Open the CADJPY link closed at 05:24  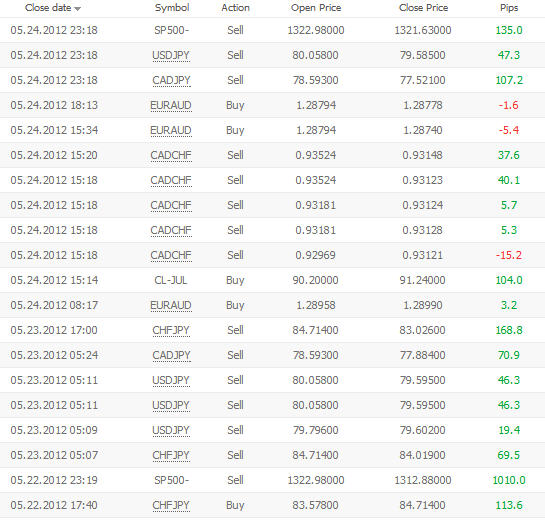[x=171, y=355]
